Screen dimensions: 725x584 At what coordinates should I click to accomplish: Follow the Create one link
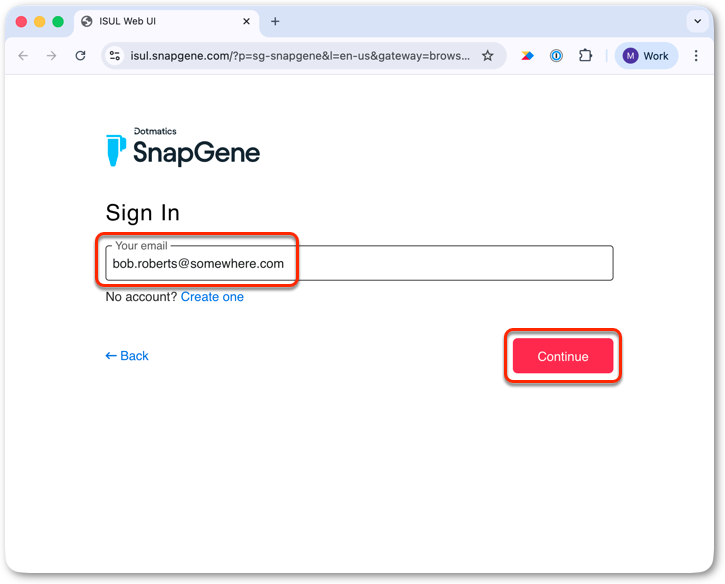pos(212,297)
